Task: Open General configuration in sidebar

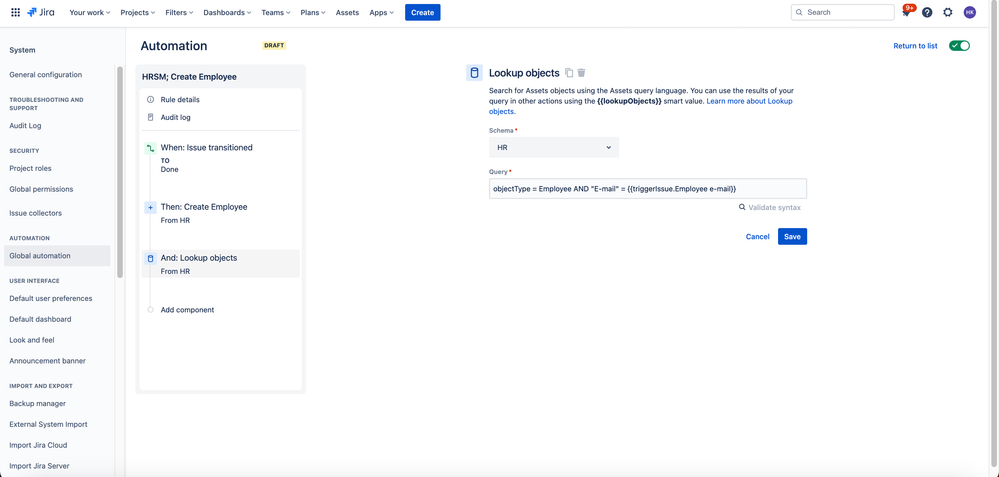Action: pyautogui.click(x=45, y=75)
